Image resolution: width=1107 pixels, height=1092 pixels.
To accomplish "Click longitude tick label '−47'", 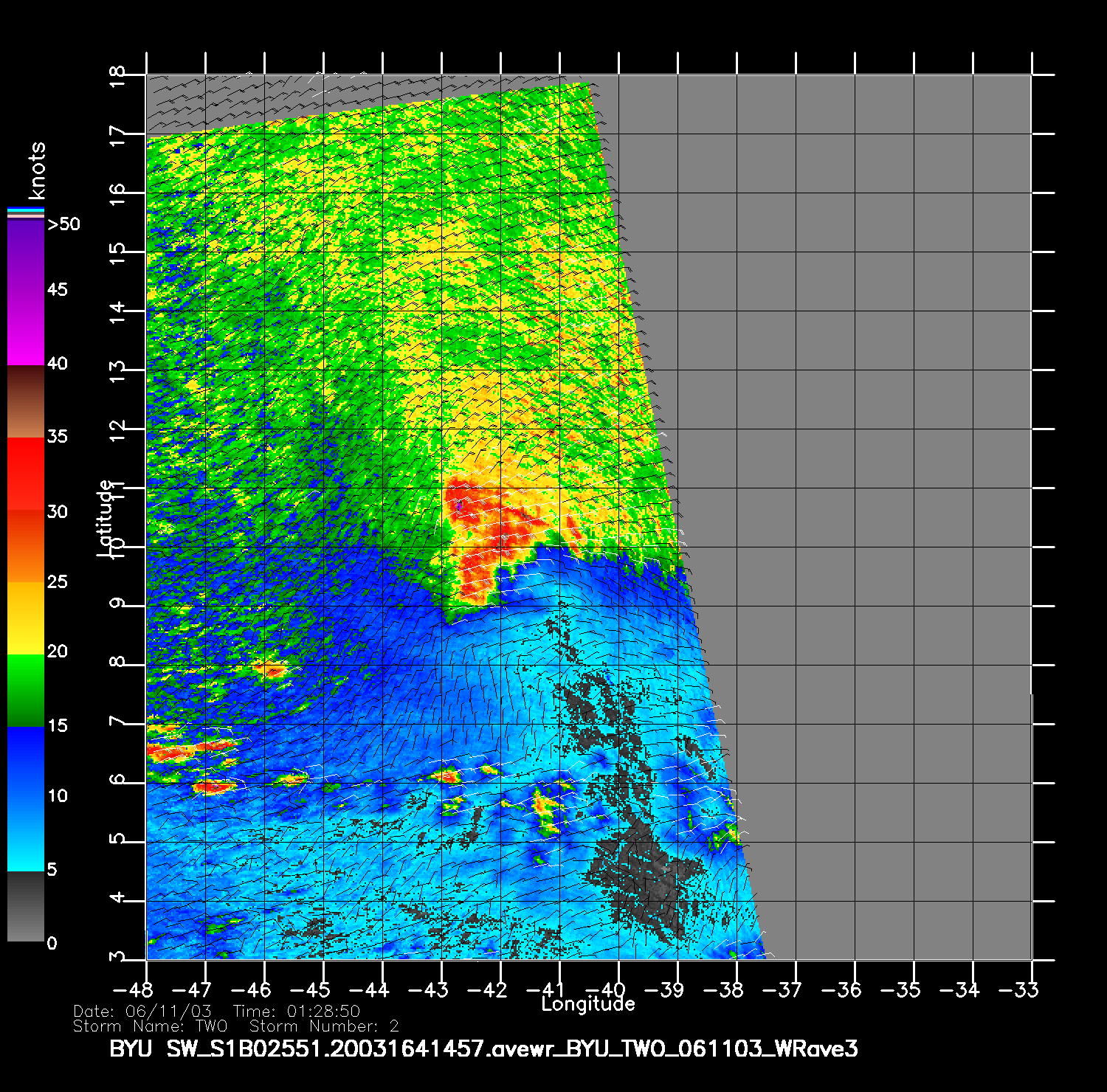I will point(193,989).
